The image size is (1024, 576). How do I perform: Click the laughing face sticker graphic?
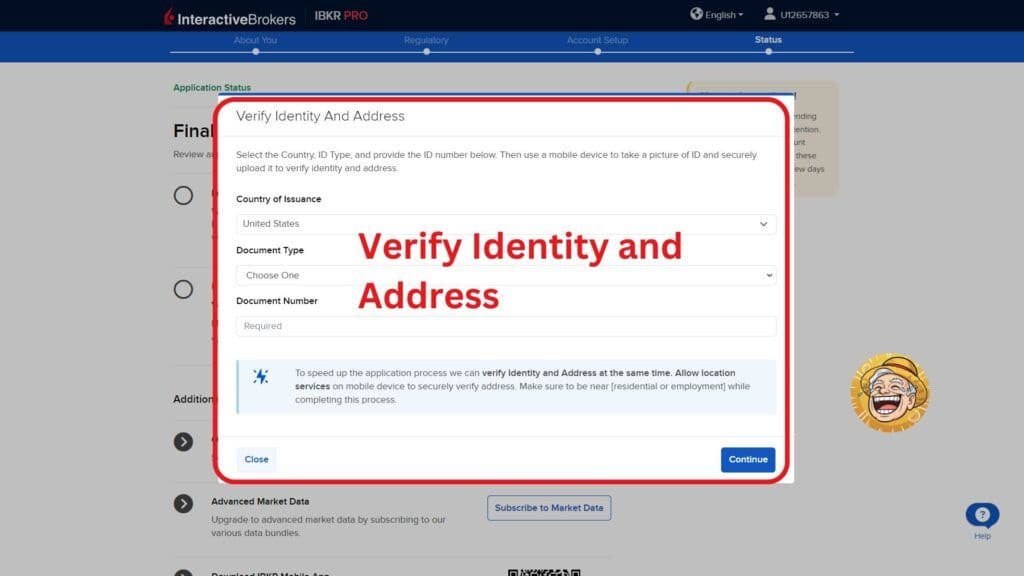889,392
